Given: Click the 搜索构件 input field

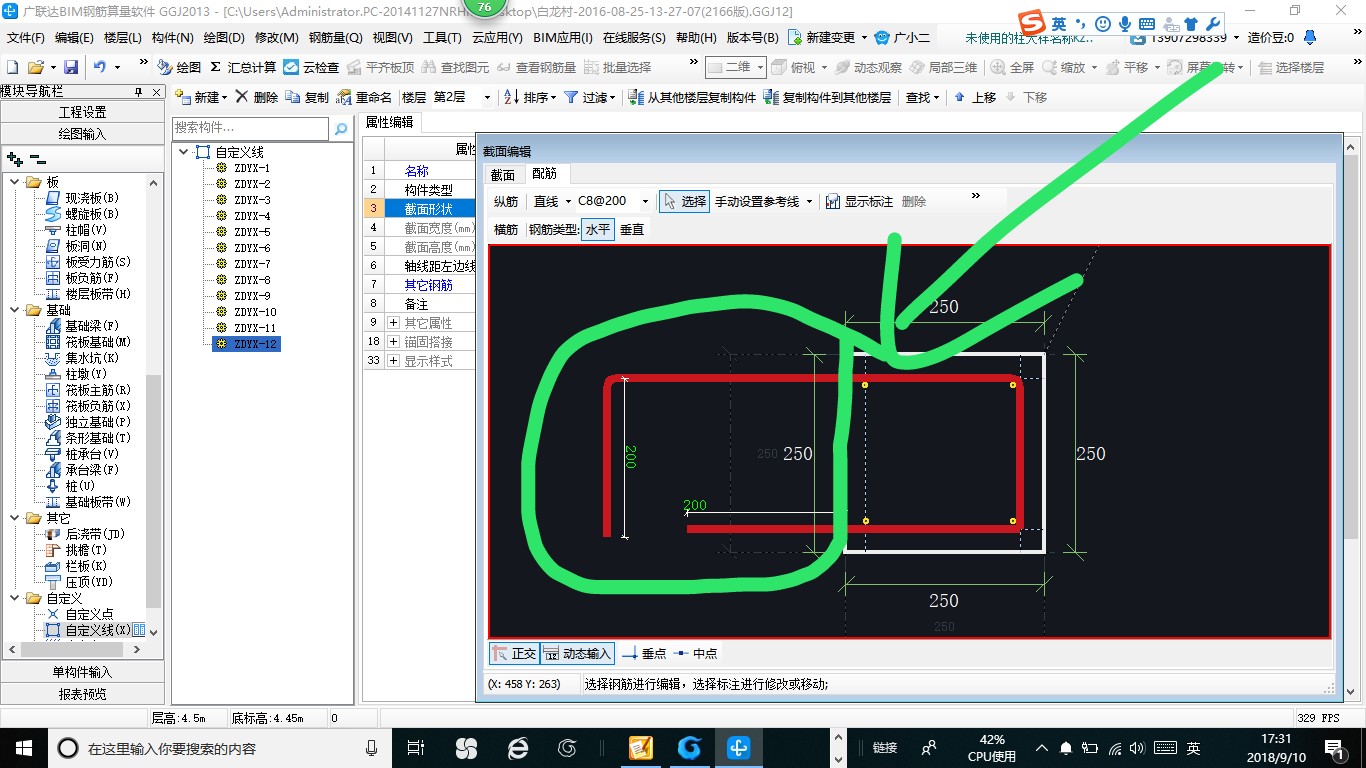Looking at the screenshot, I should pyautogui.click(x=250, y=128).
